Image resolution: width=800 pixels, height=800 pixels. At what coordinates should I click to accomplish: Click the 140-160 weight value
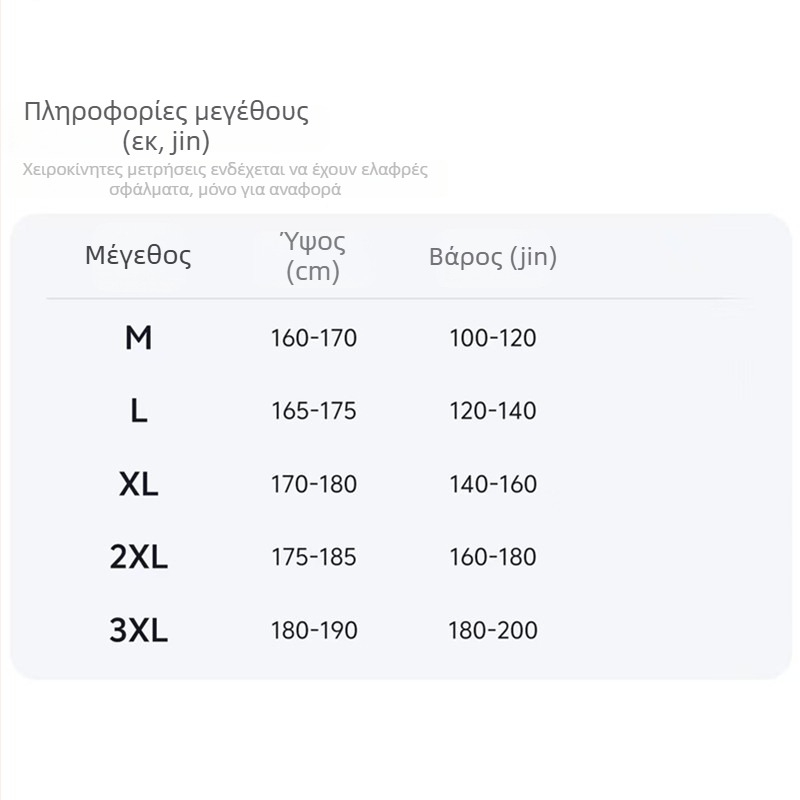pyautogui.click(x=493, y=484)
